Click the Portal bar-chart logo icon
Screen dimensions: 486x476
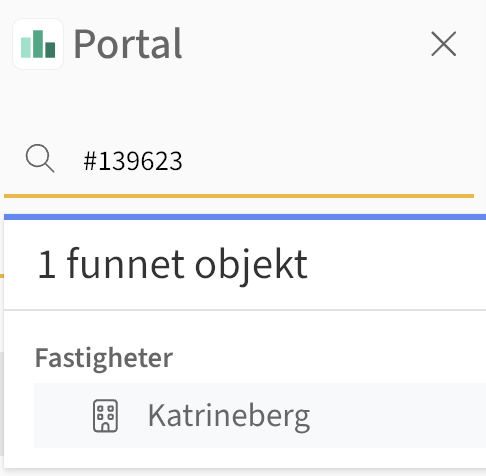pyautogui.click(x=38, y=44)
